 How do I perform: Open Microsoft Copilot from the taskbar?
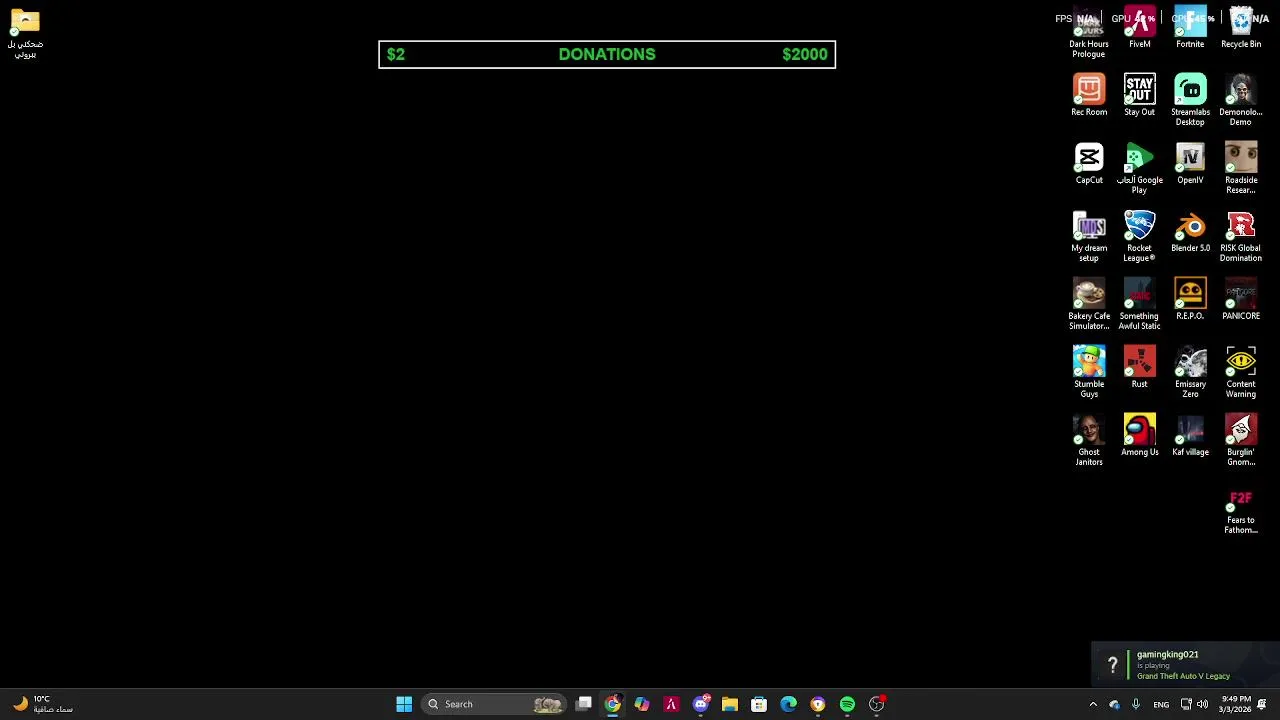click(642, 704)
